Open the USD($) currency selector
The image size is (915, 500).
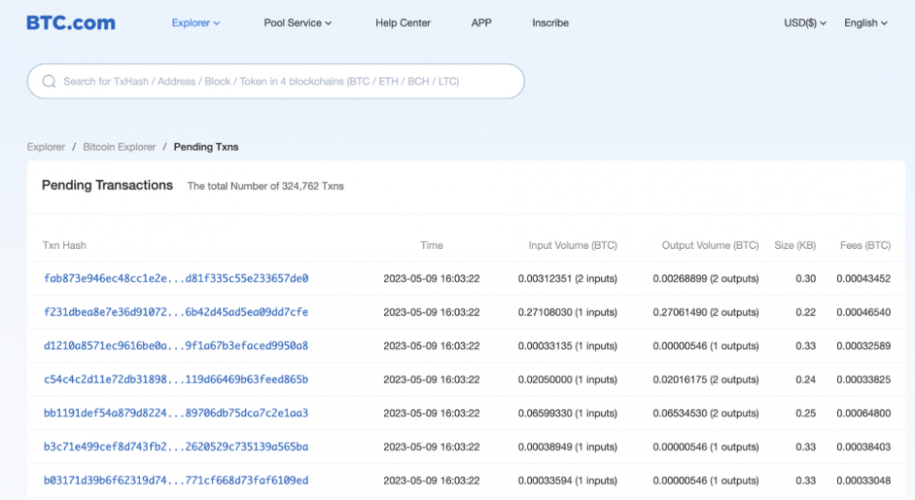click(x=805, y=23)
